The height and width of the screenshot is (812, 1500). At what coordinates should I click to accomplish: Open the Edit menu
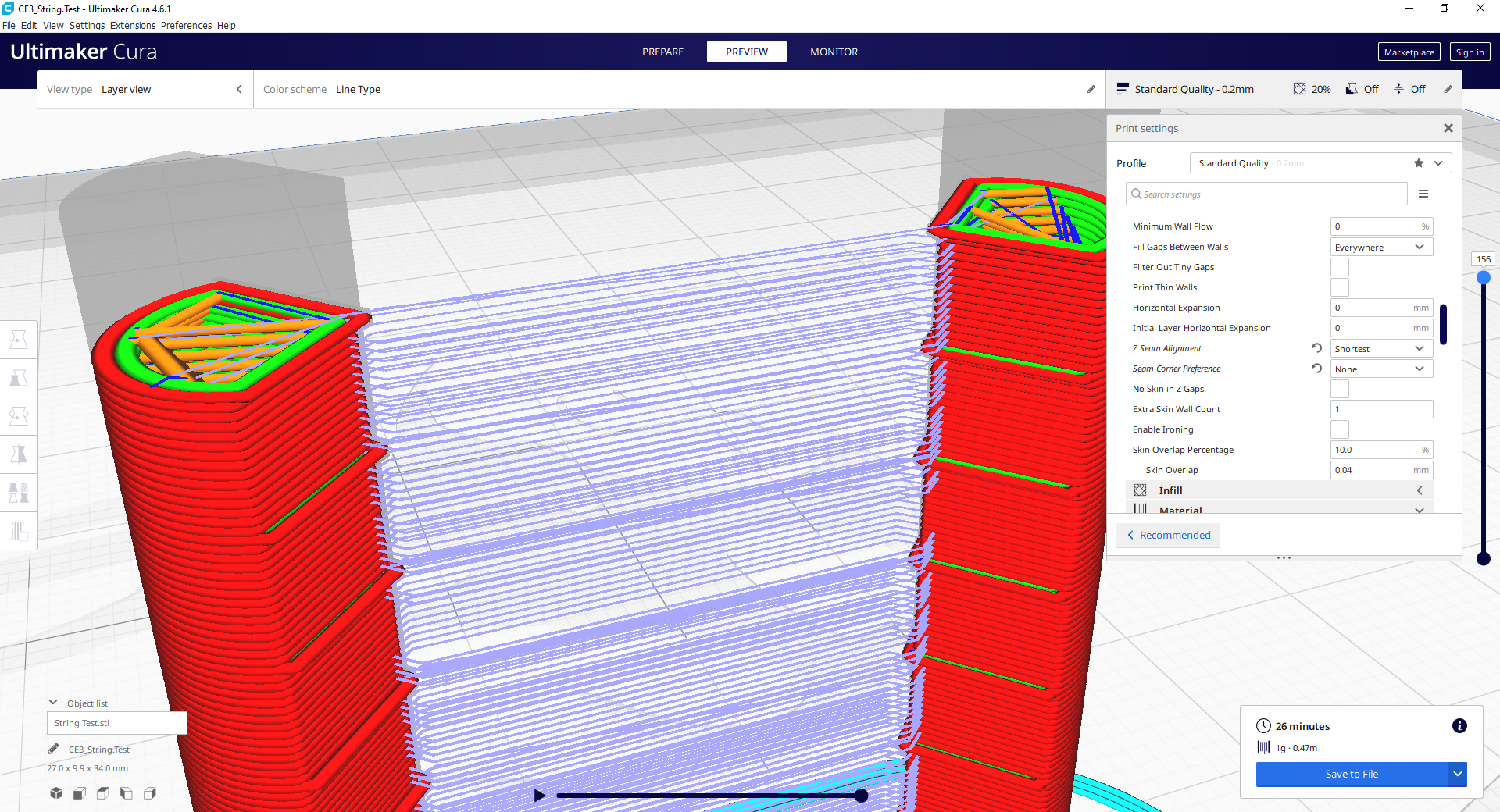pyautogui.click(x=29, y=25)
